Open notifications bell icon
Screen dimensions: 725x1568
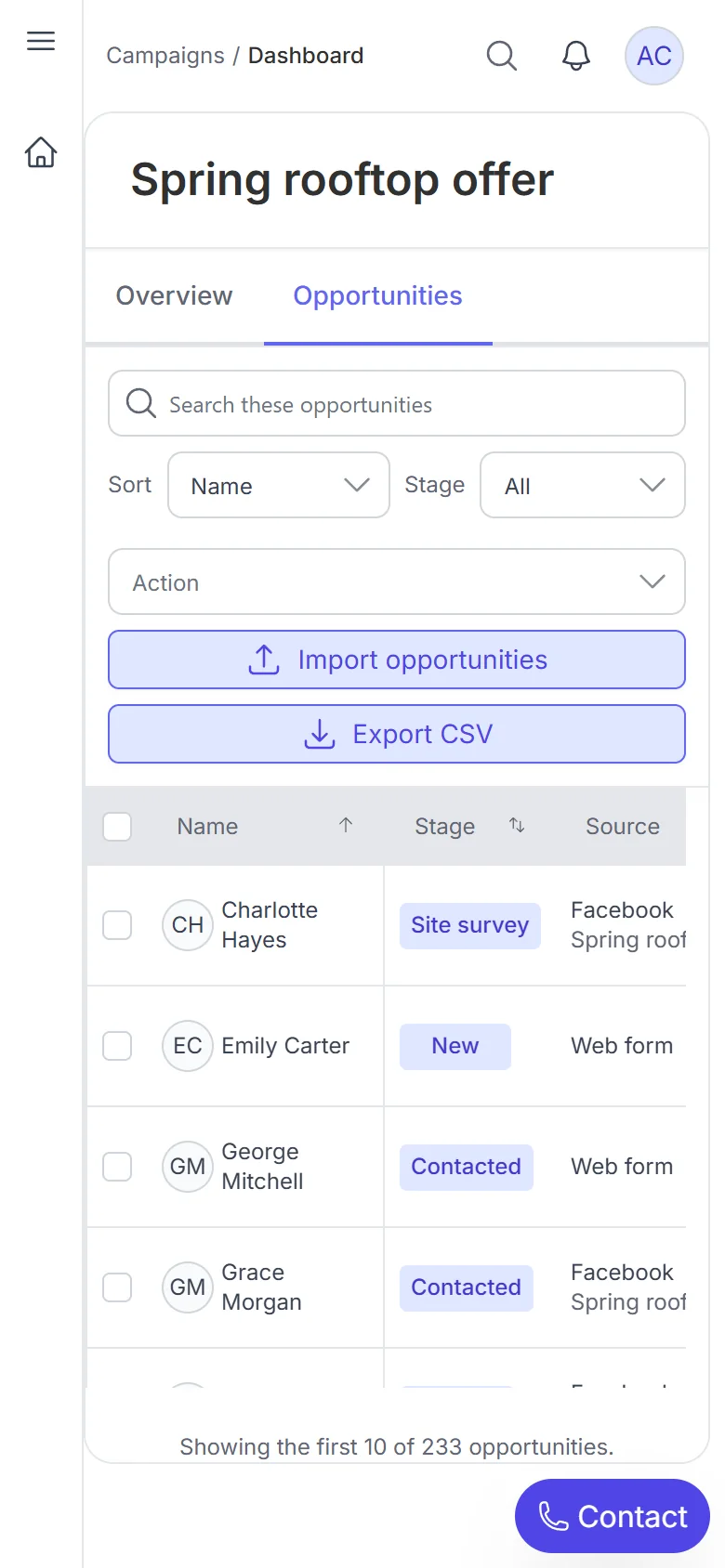click(576, 56)
